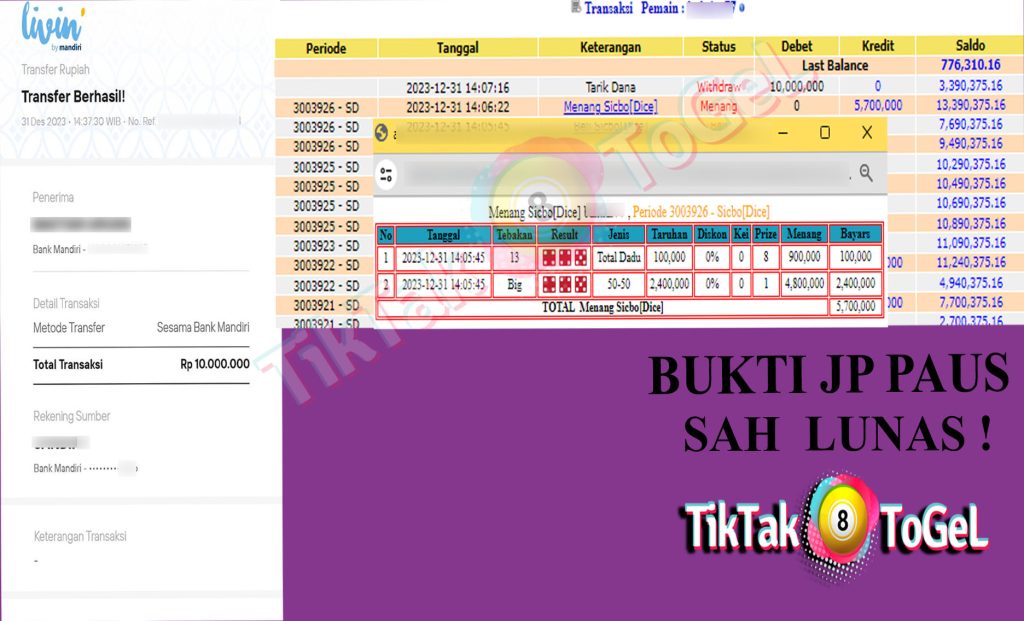Screen dimensions: 1024x621
Task: Click the 4,800,000 win amount
Action: (803, 283)
